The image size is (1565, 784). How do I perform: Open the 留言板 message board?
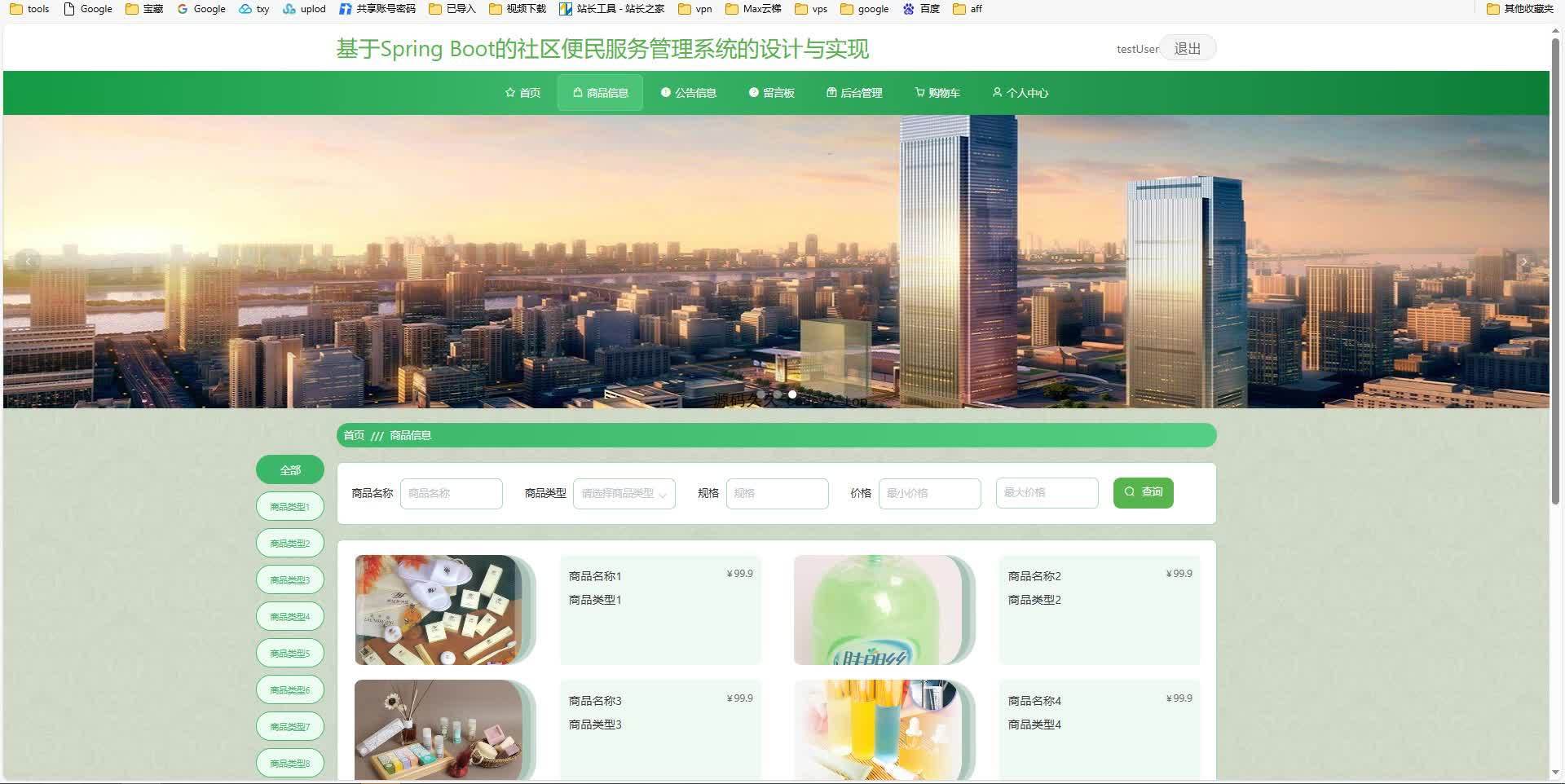[x=772, y=93]
